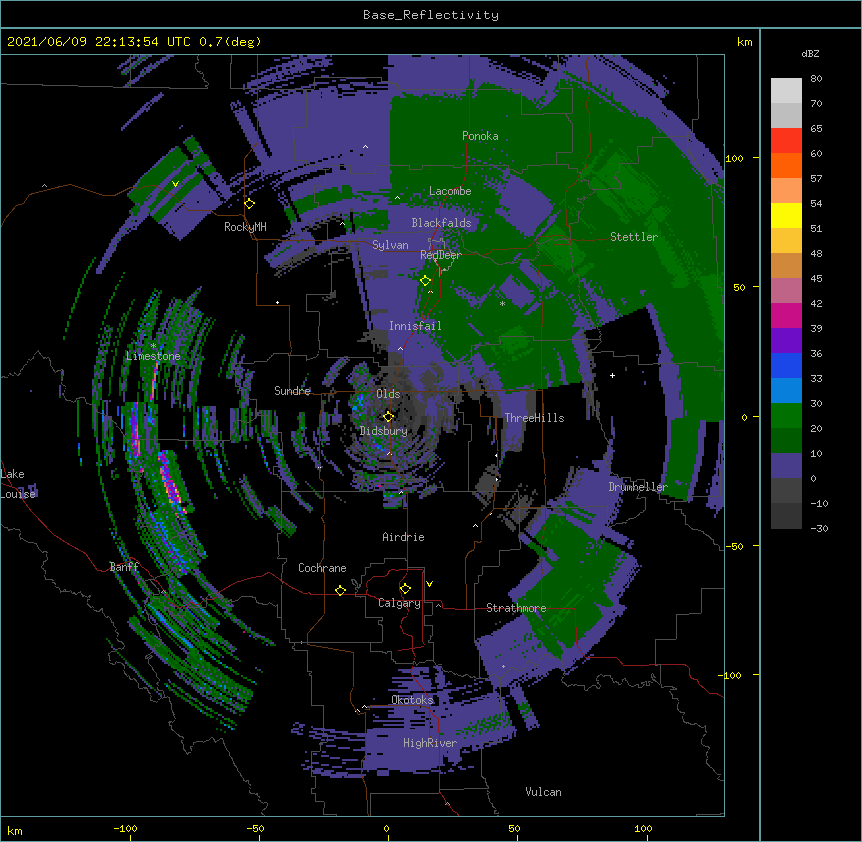This screenshot has height=842, width=862.
Task: Click the 50 tick on the bottom axis
Action: [x=514, y=828]
